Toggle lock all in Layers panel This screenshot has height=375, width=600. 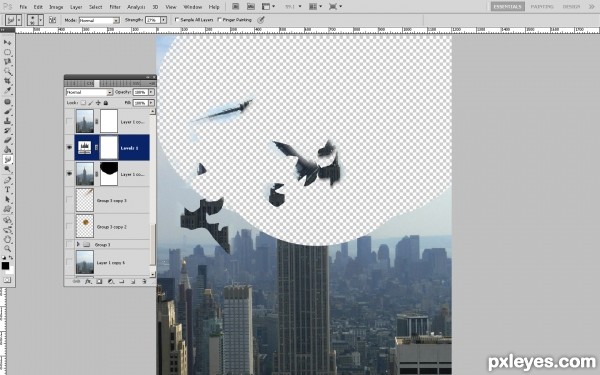pos(106,103)
